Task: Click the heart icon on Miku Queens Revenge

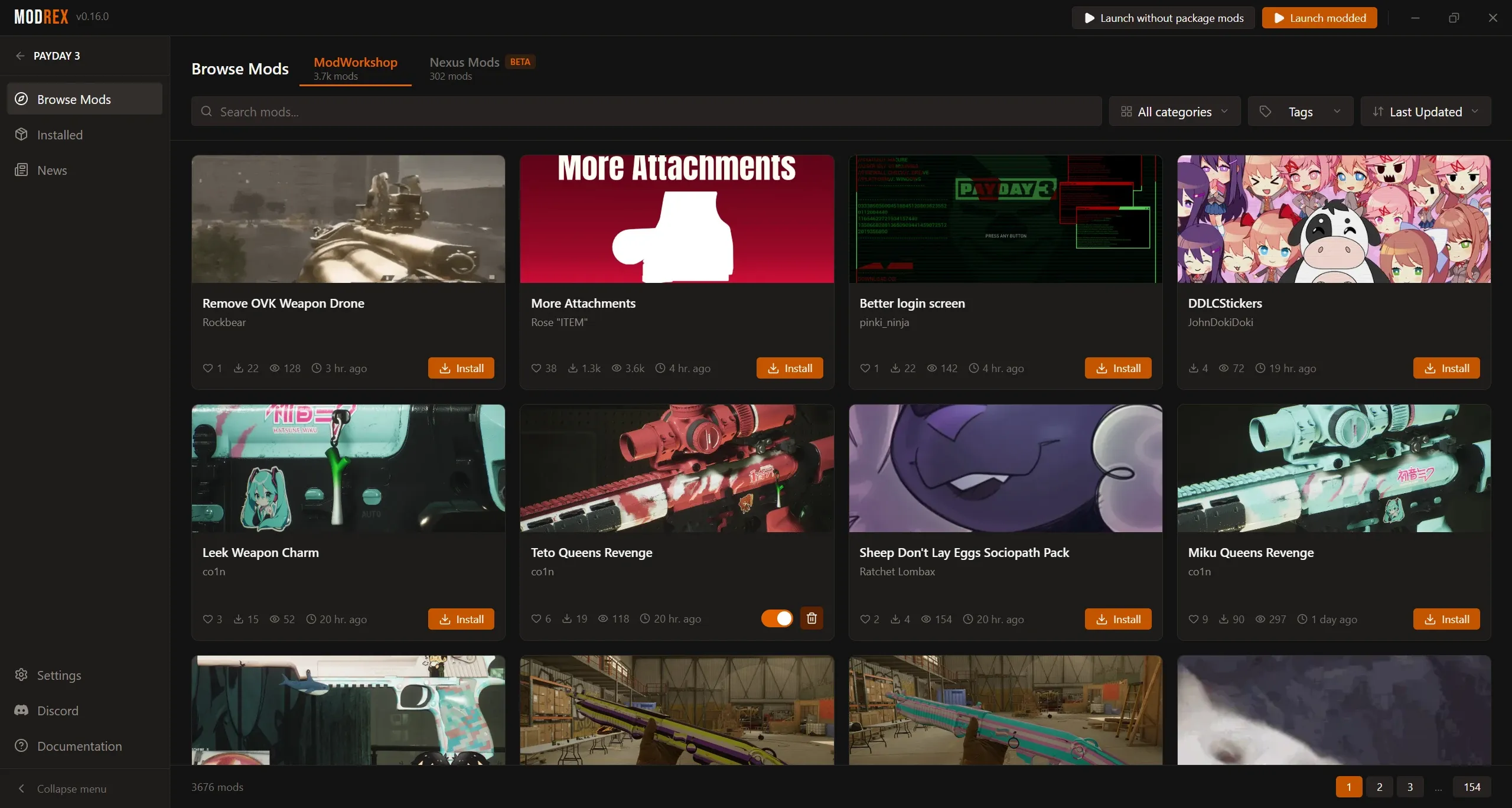Action: click(1193, 620)
